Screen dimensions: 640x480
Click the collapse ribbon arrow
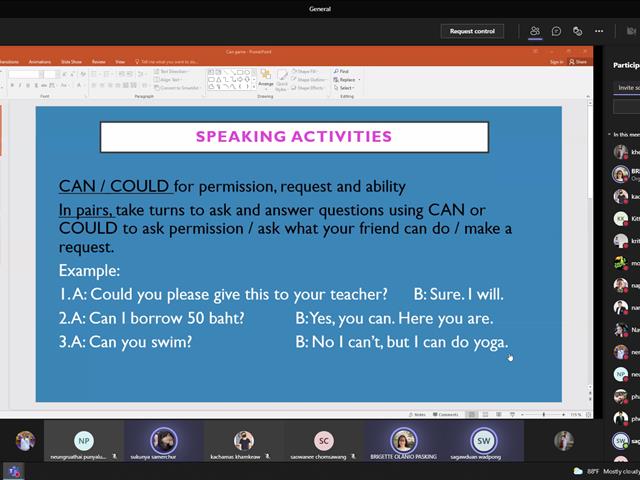click(588, 96)
